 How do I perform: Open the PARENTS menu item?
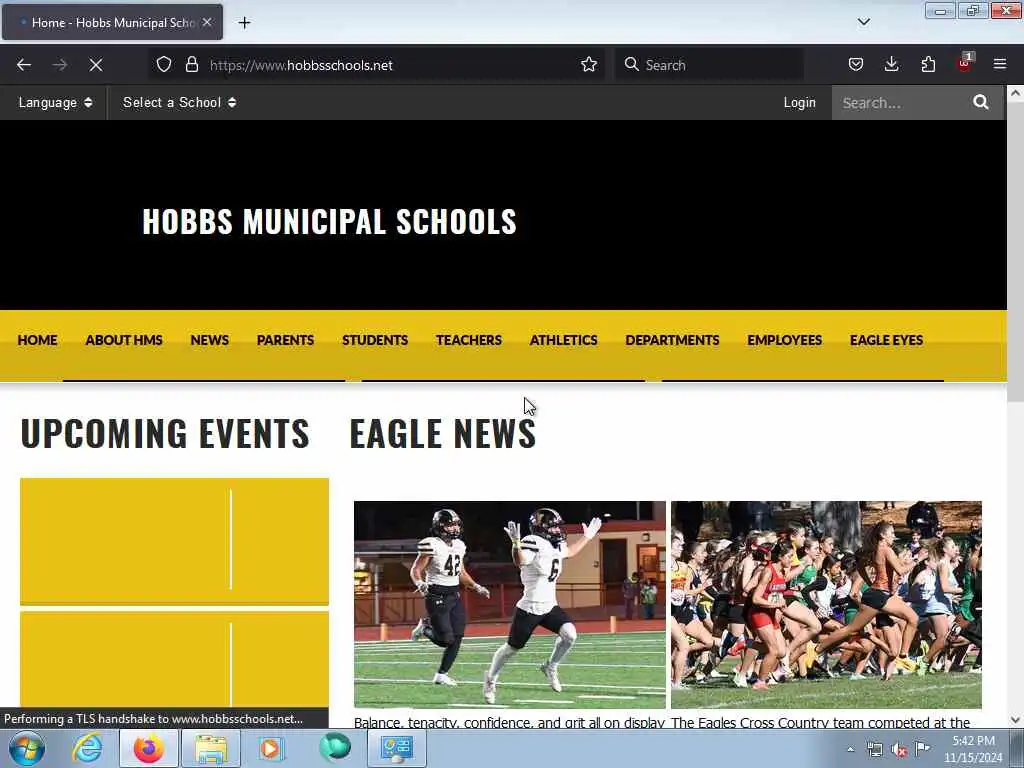[x=285, y=340]
